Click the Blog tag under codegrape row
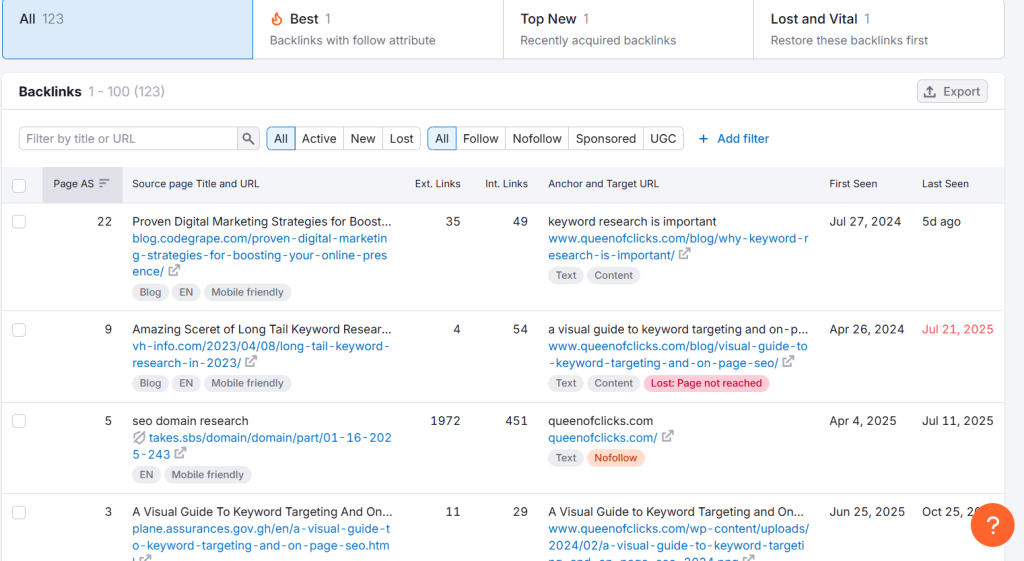1024x561 pixels. [150, 292]
